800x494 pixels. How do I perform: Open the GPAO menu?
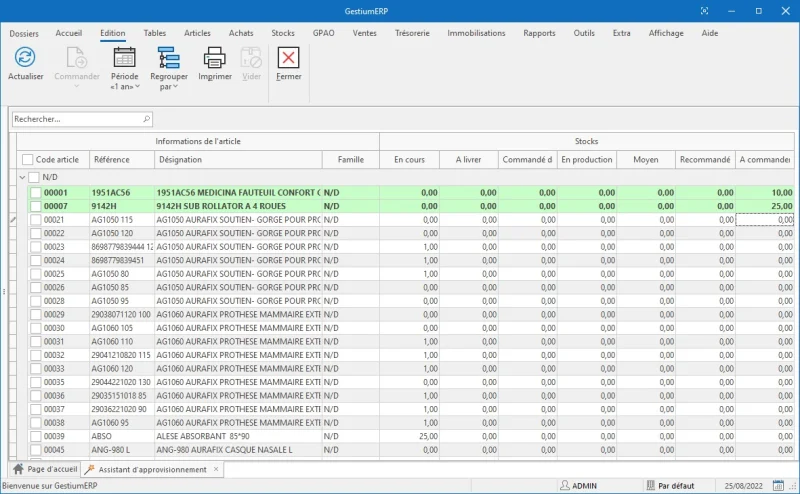[x=323, y=33]
